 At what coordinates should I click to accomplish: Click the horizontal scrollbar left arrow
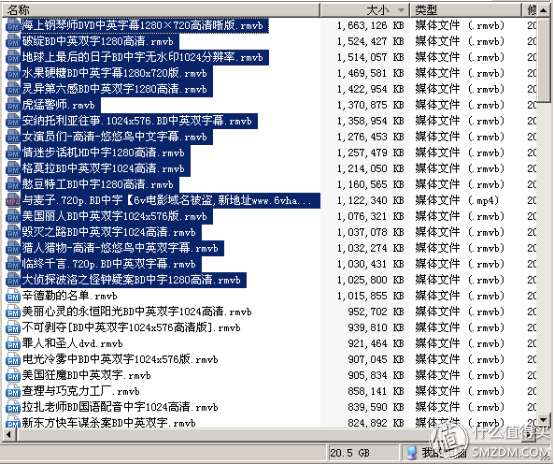pos(9,434)
